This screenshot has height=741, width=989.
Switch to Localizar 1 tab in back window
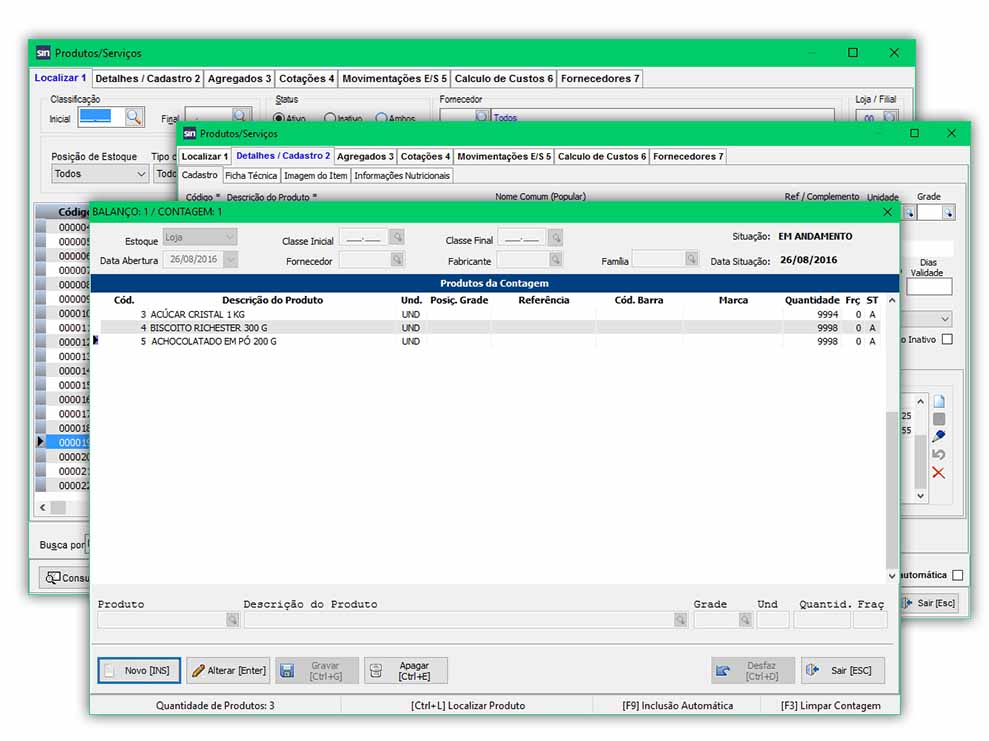tap(61, 78)
